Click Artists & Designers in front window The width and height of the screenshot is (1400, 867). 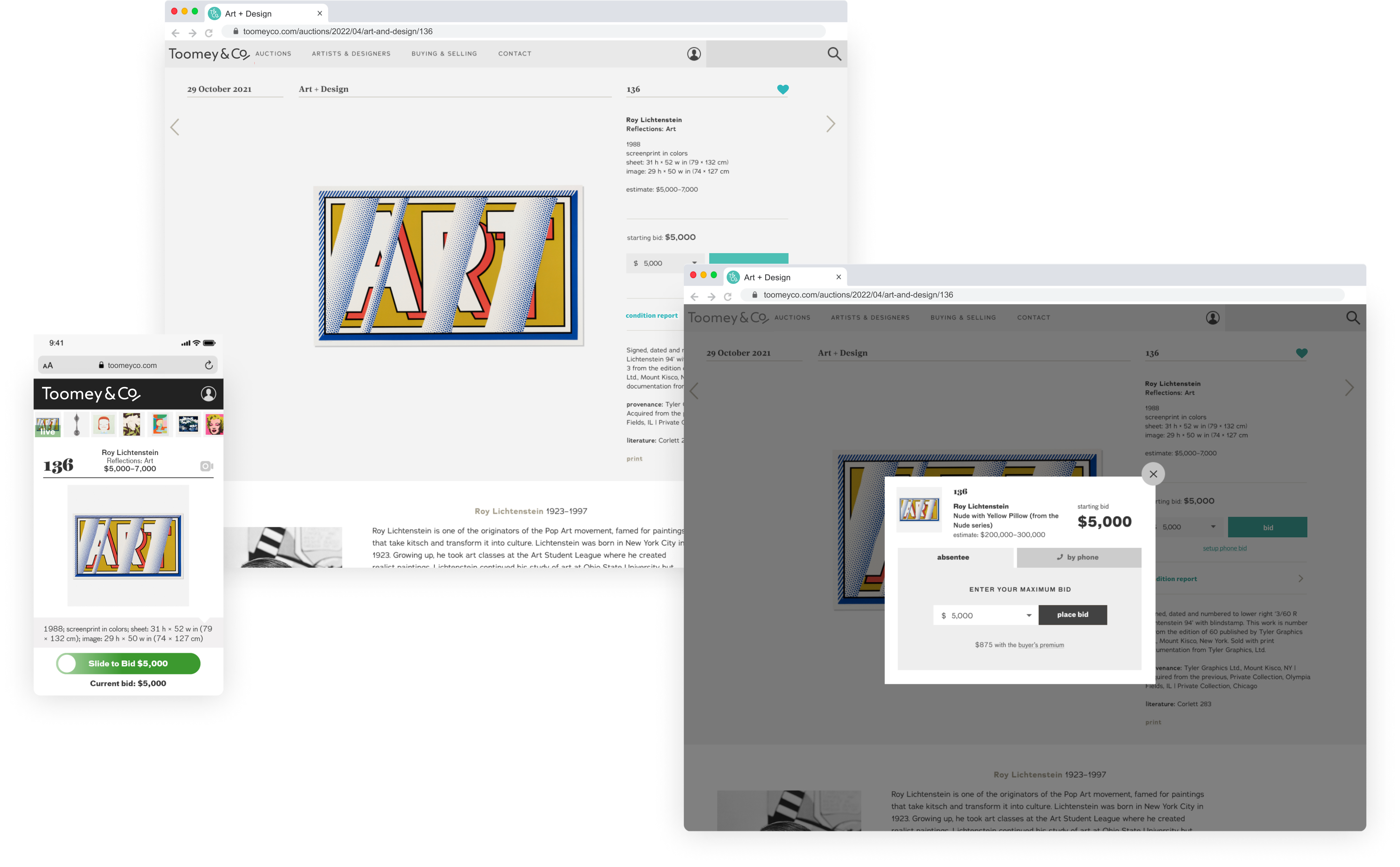[870, 318]
